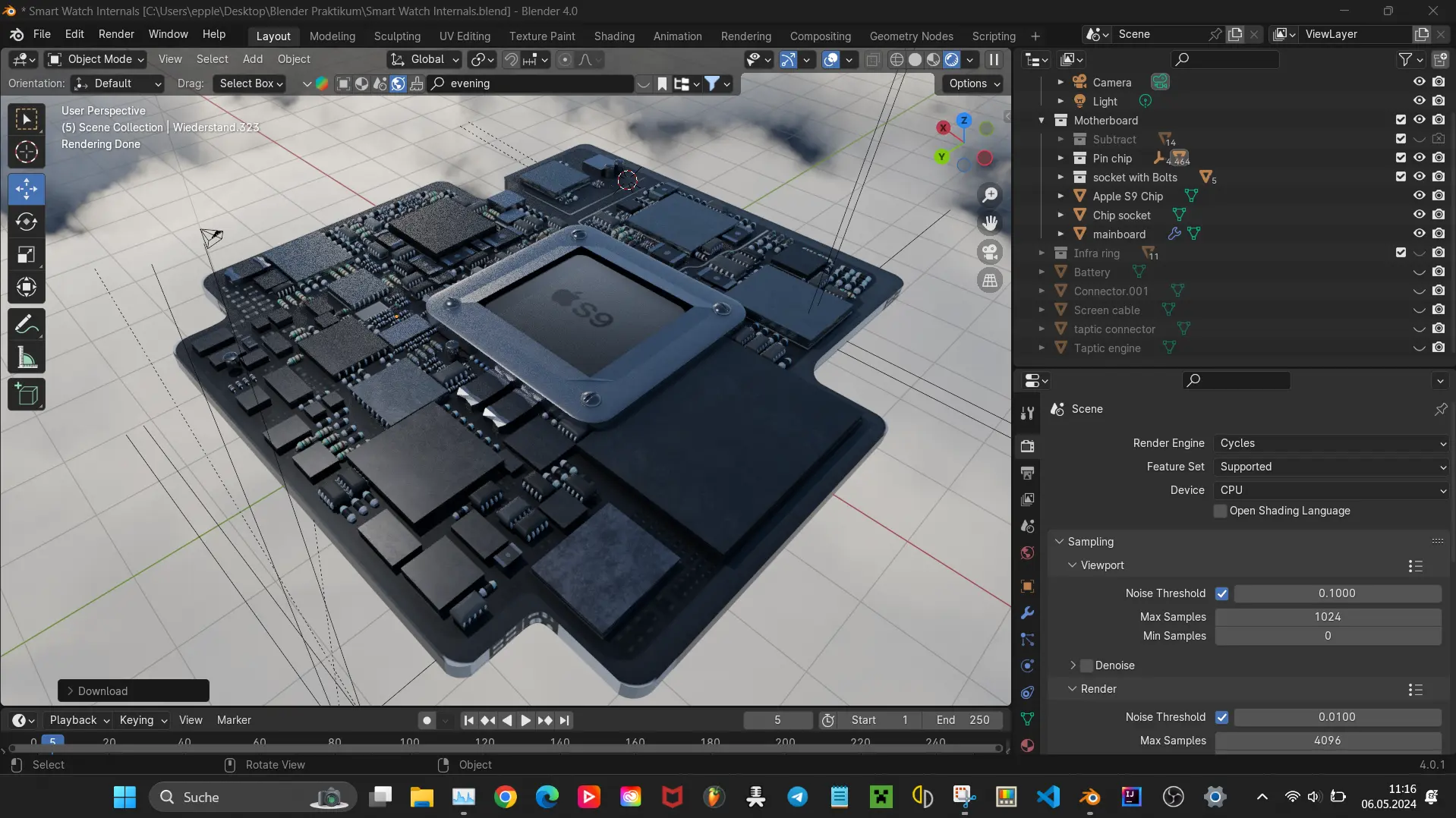Open the File menu

42,34
